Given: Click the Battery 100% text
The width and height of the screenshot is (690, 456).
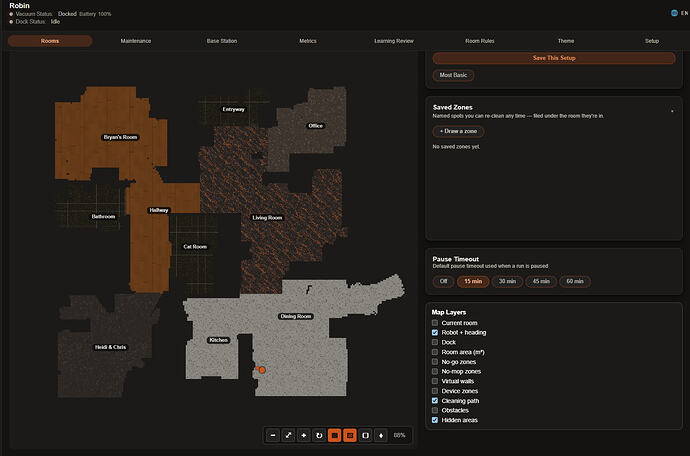Looking at the screenshot, I should [95, 14].
